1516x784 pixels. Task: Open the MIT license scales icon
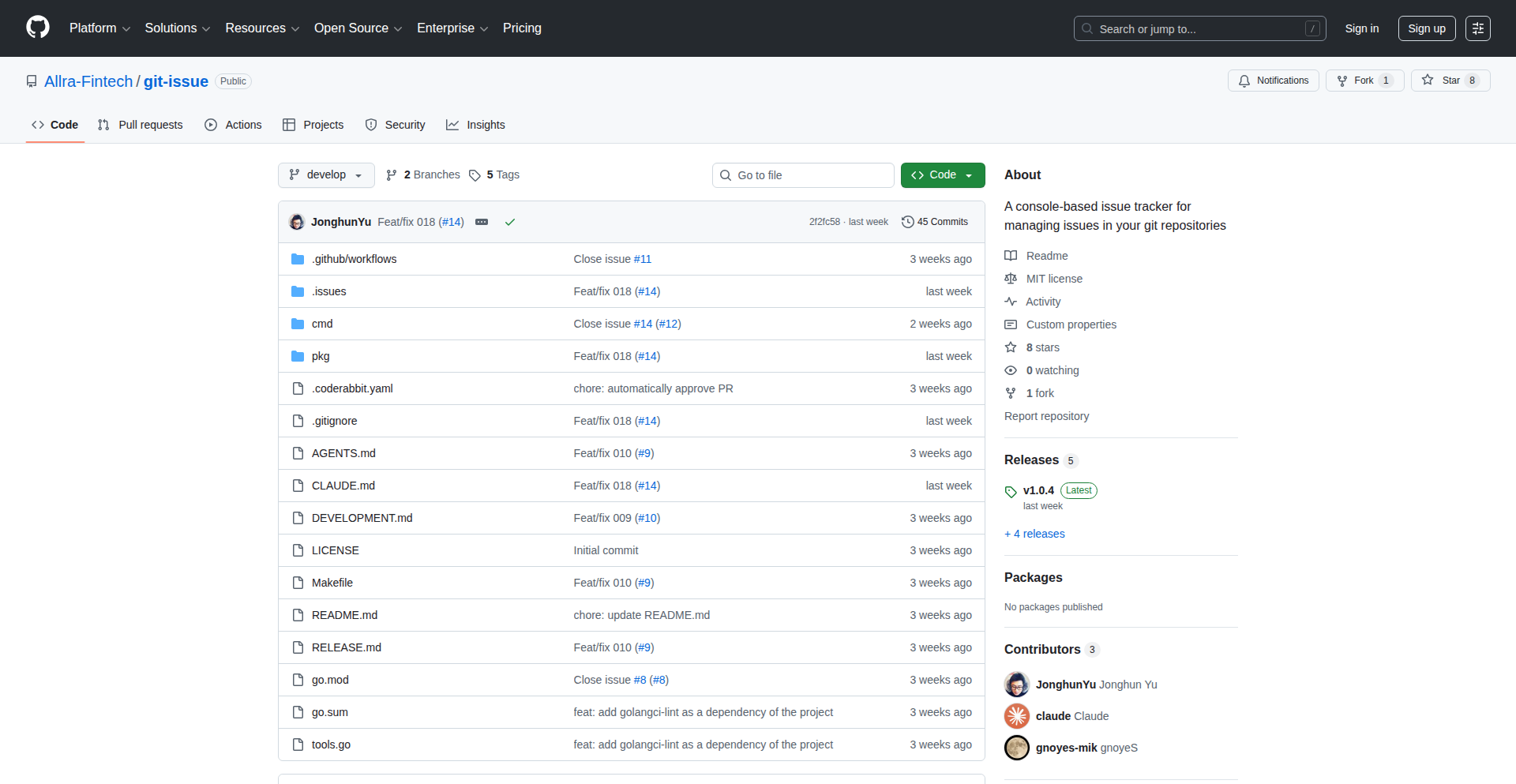click(1011, 278)
